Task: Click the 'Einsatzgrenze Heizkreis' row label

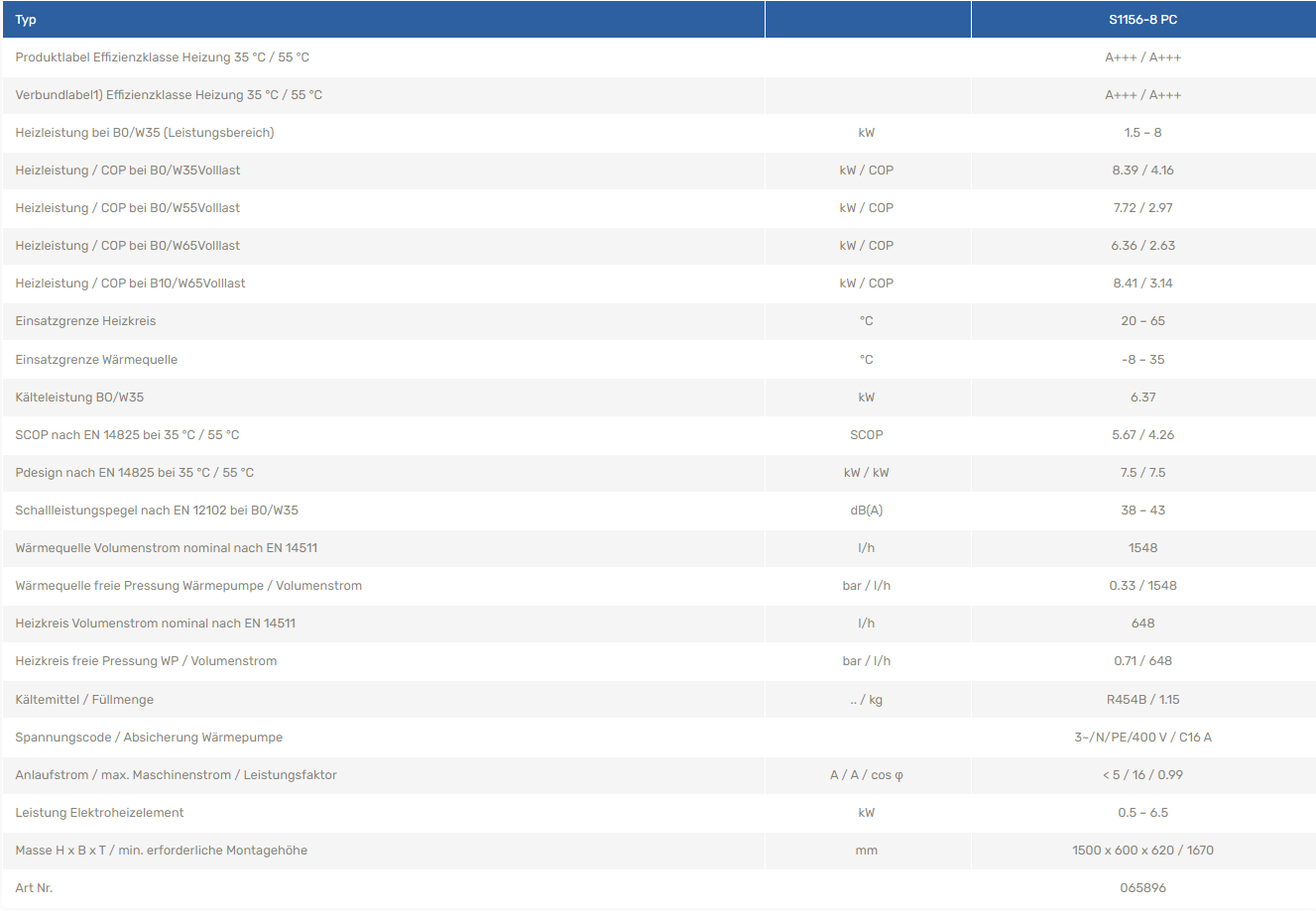Action: 85,321
